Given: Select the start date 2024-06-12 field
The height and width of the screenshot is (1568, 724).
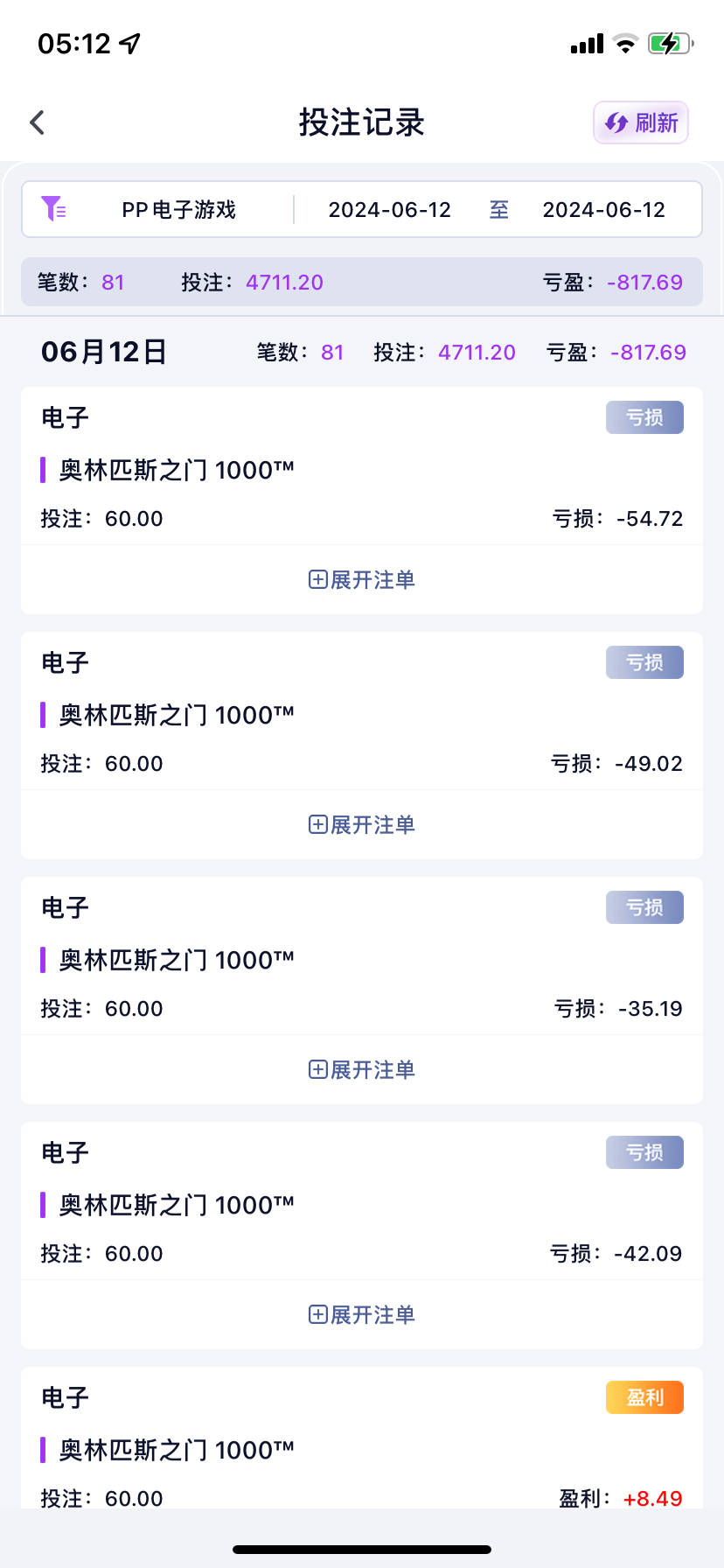Looking at the screenshot, I should click(x=389, y=210).
